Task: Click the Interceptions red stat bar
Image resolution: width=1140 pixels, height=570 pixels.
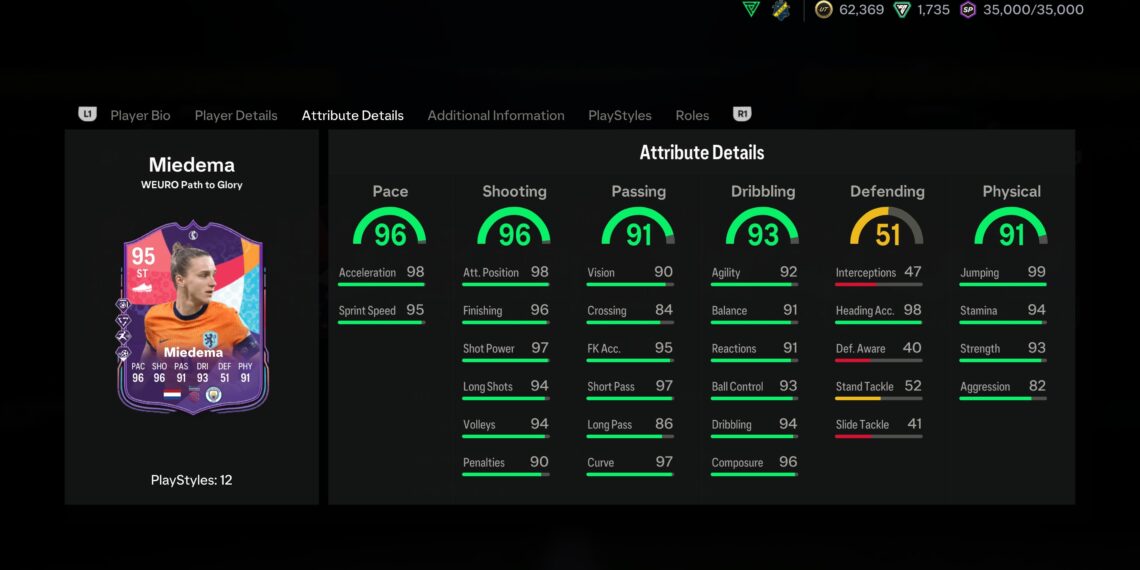Action: click(879, 285)
